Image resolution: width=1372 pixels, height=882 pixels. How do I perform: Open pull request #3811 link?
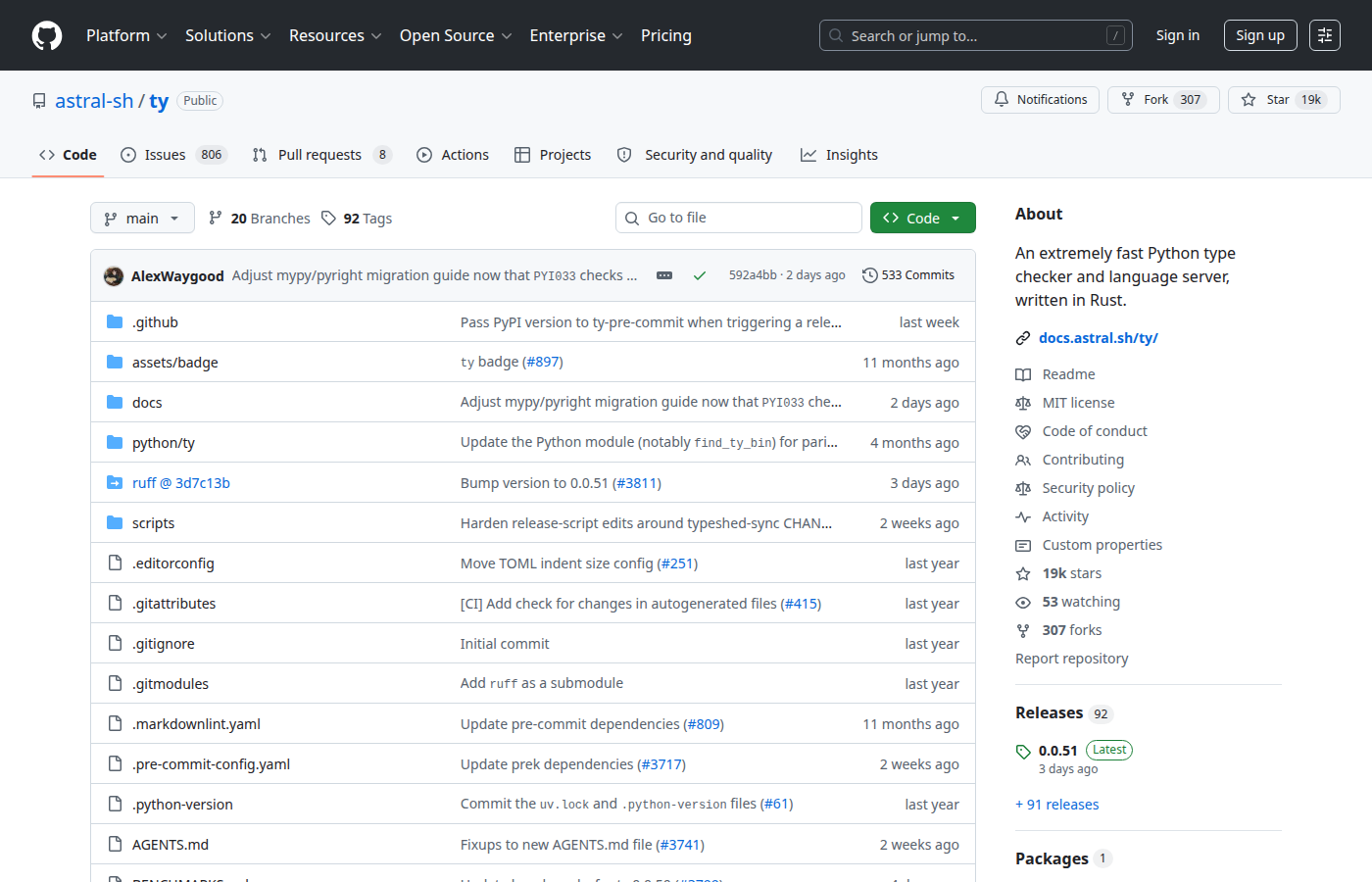pyautogui.click(x=637, y=483)
